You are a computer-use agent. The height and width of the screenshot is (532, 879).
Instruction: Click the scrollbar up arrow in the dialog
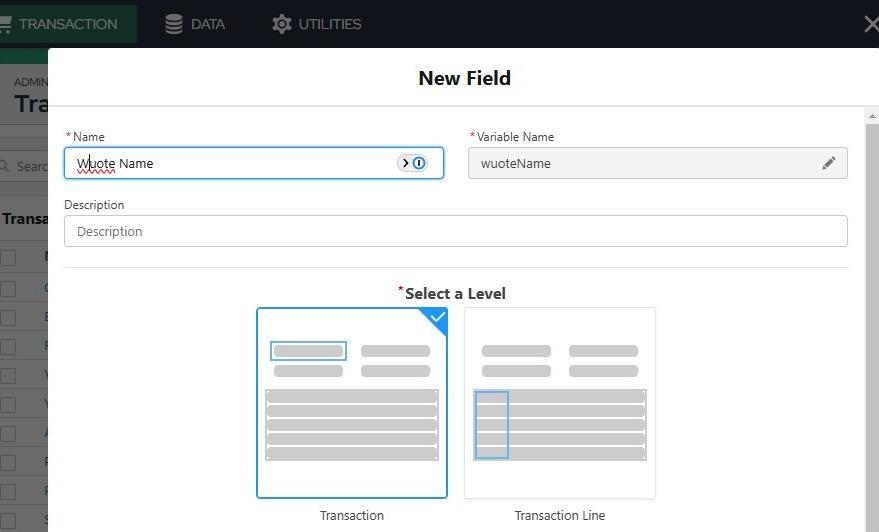872,117
